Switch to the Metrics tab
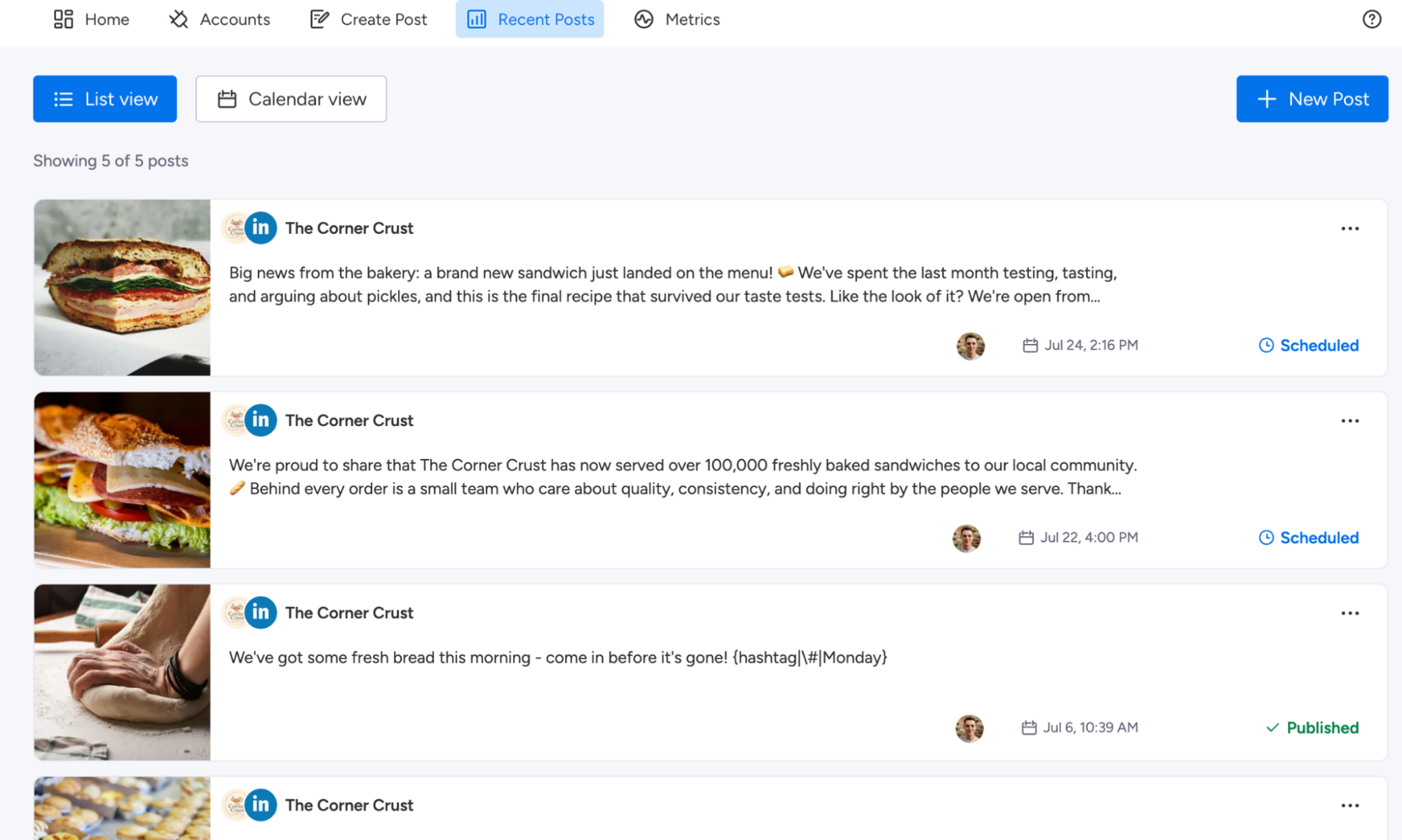Viewport: 1402px width, 840px height. tap(677, 19)
